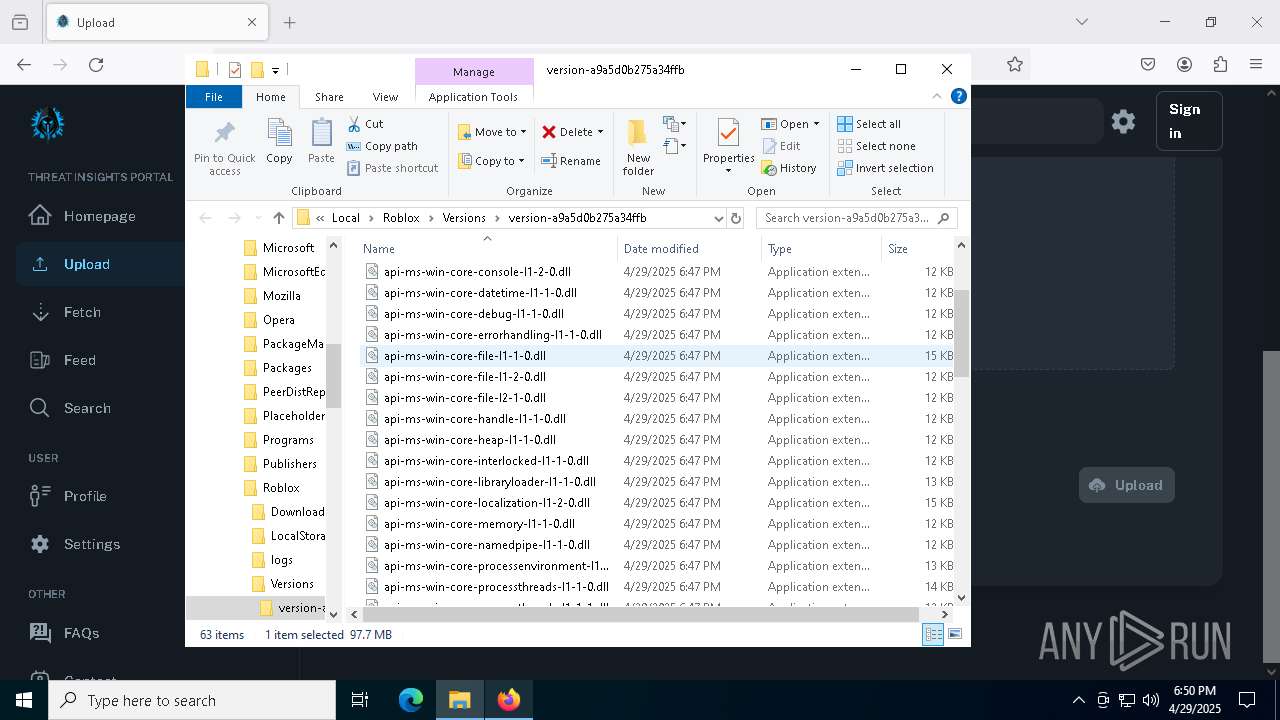The image size is (1280, 720).
Task: Click the Copy ribbon icon
Action: coord(279,141)
